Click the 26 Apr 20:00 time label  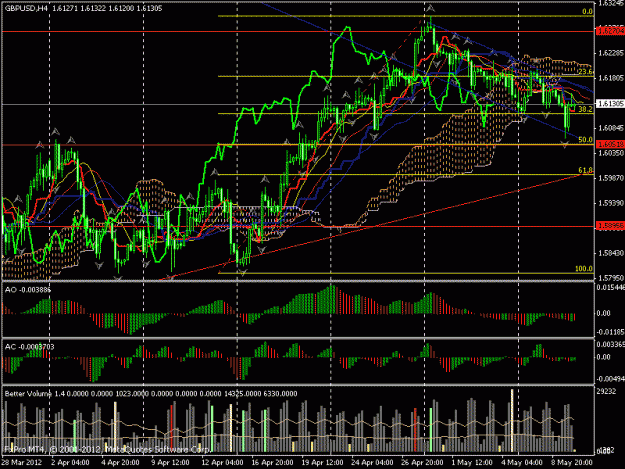[422, 462]
